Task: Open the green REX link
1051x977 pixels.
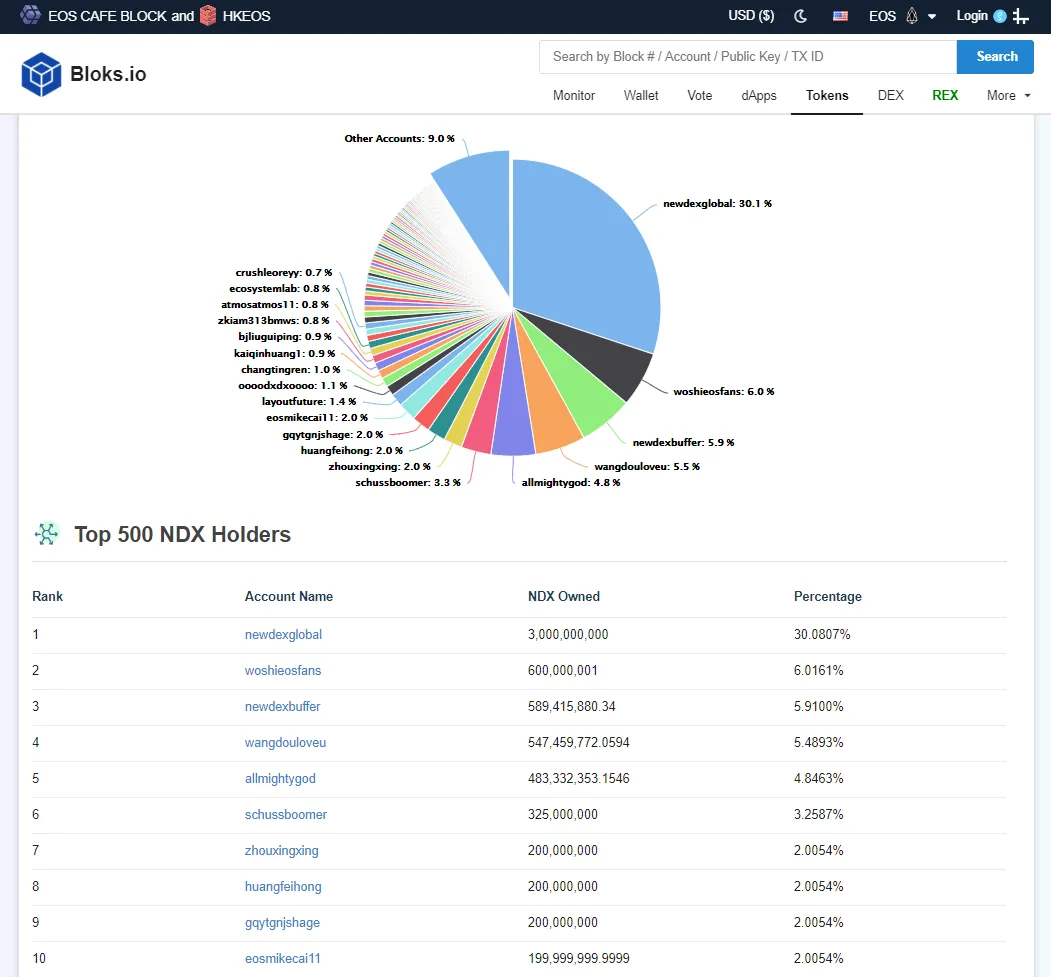Action: click(944, 95)
